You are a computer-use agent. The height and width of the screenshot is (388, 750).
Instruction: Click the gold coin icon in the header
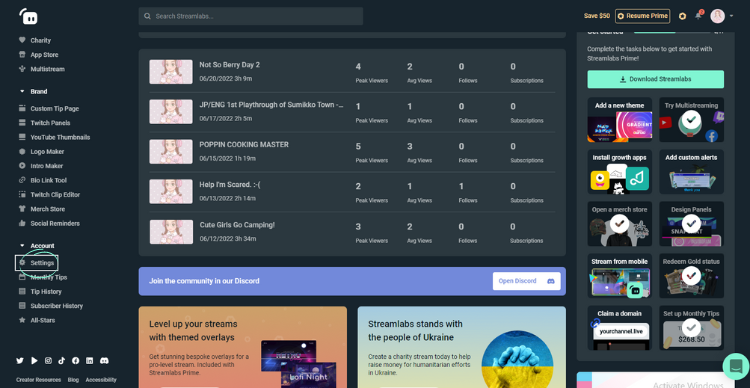[683, 16]
